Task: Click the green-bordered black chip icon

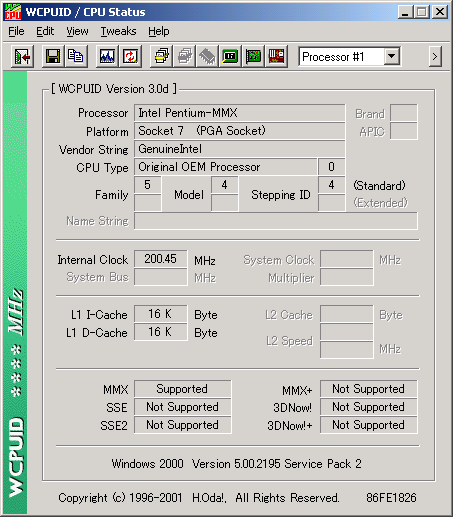Action: click(x=230, y=57)
